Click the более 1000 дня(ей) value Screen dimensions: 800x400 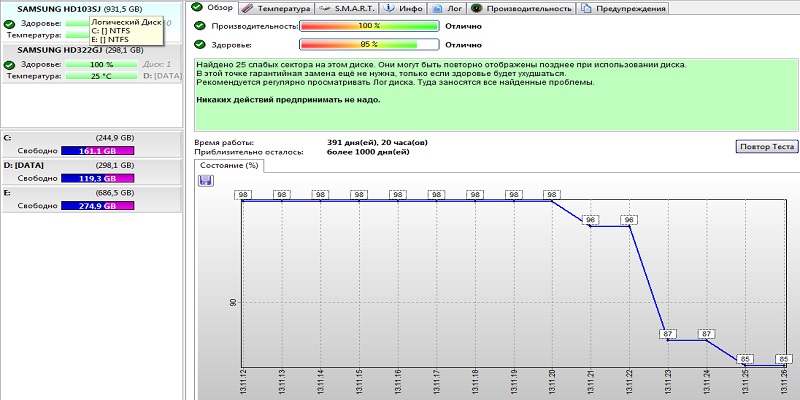[368, 152]
